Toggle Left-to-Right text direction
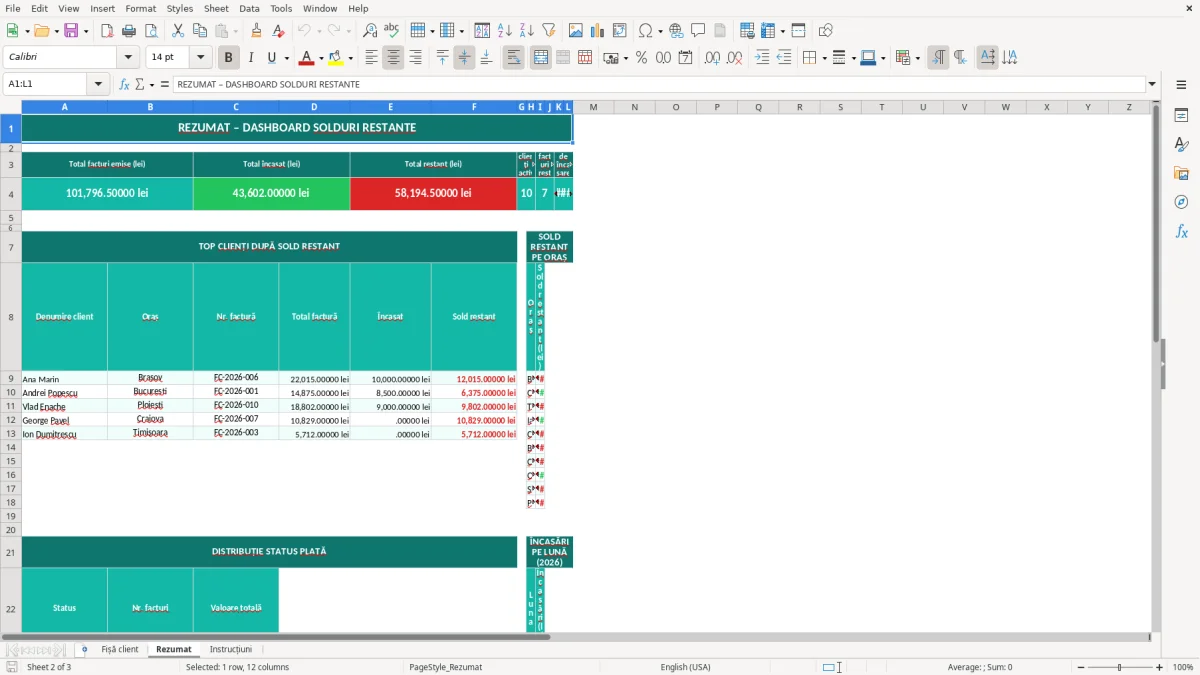 click(938, 58)
